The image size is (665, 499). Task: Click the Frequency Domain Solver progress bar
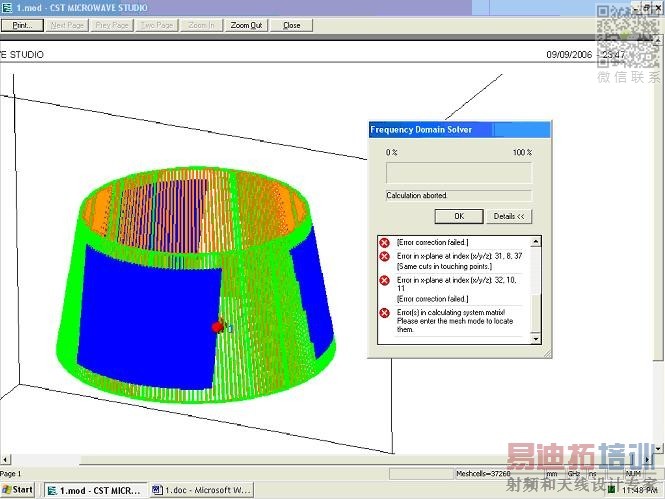click(x=459, y=173)
